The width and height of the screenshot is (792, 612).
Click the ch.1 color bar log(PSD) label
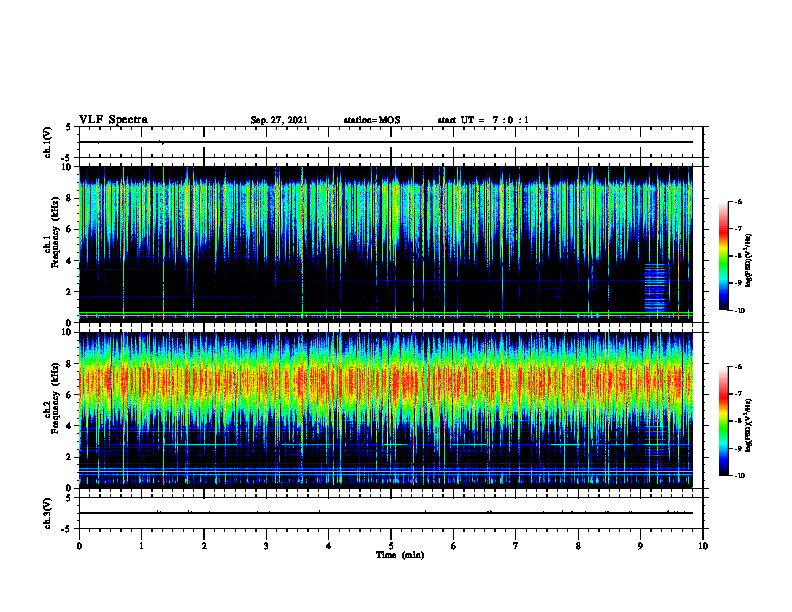(x=749, y=260)
